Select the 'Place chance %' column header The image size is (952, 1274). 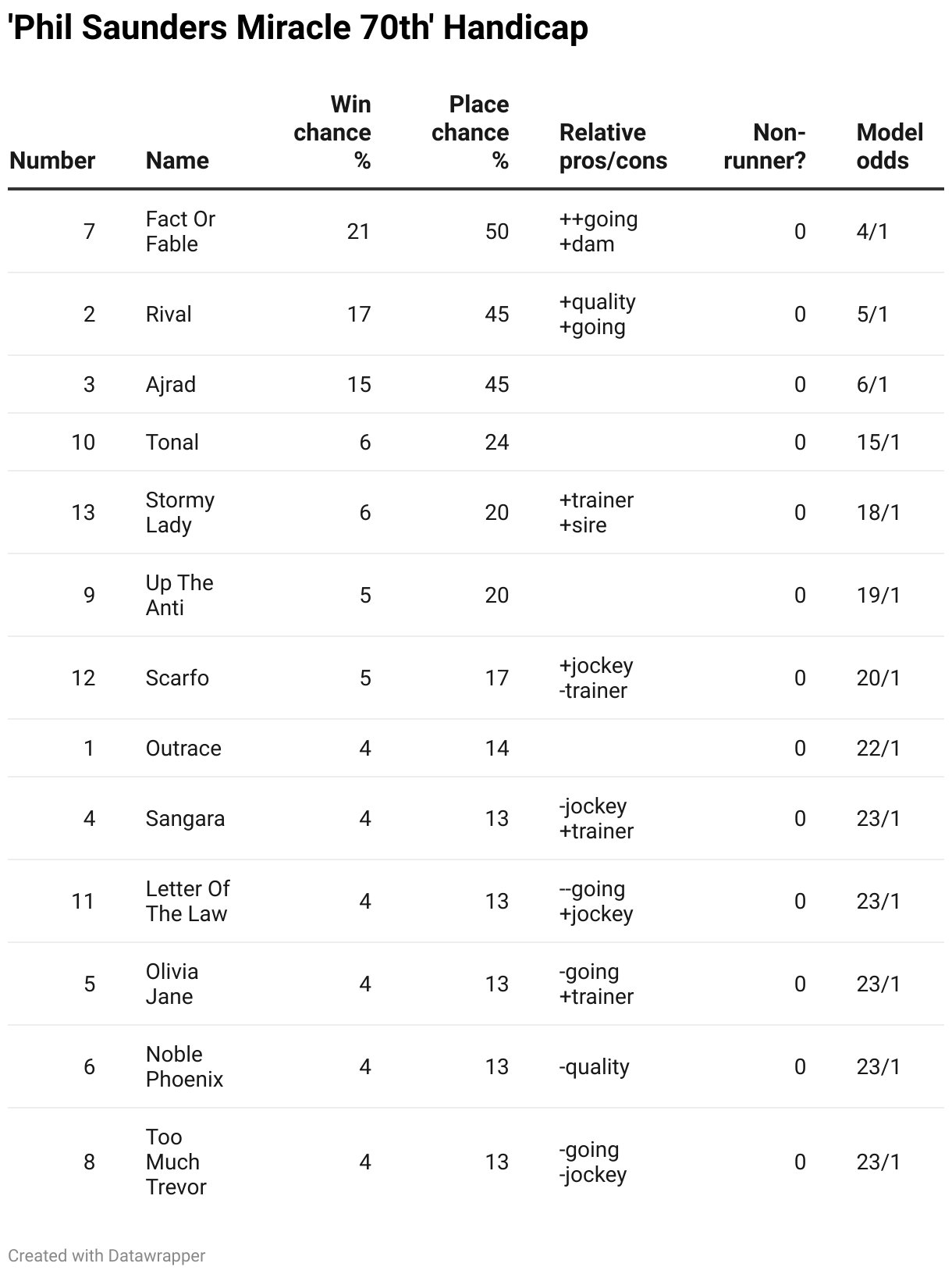pos(471,133)
